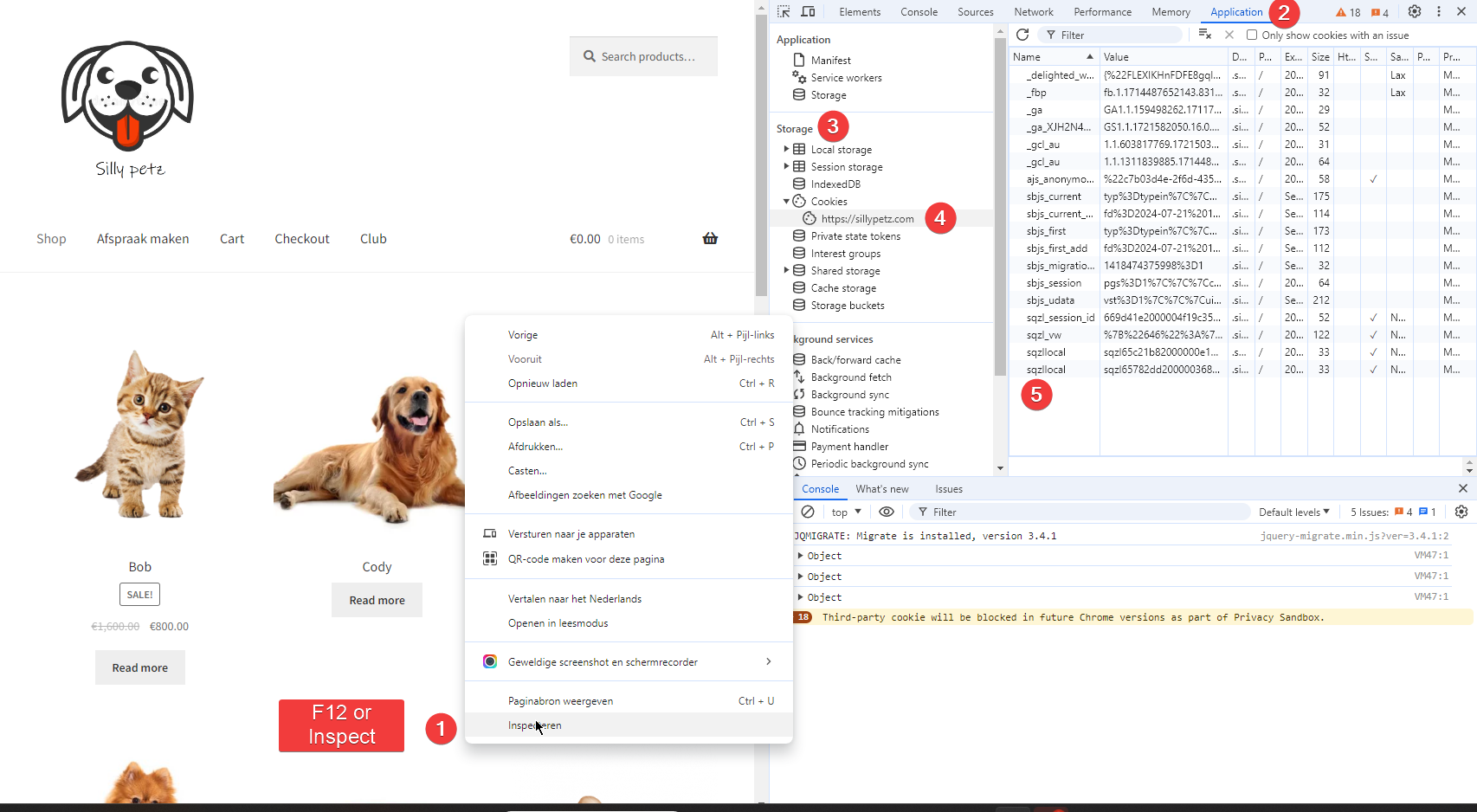Image resolution: width=1477 pixels, height=812 pixels.
Task: Sort cookies by Name column
Action: pyautogui.click(x=1054, y=56)
